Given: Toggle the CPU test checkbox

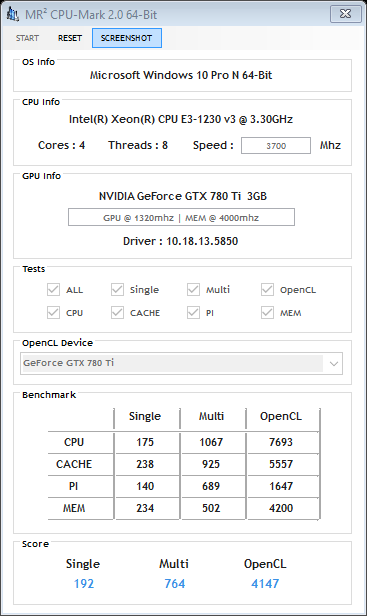Looking at the screenshot, I should click(x=53, y=313).
